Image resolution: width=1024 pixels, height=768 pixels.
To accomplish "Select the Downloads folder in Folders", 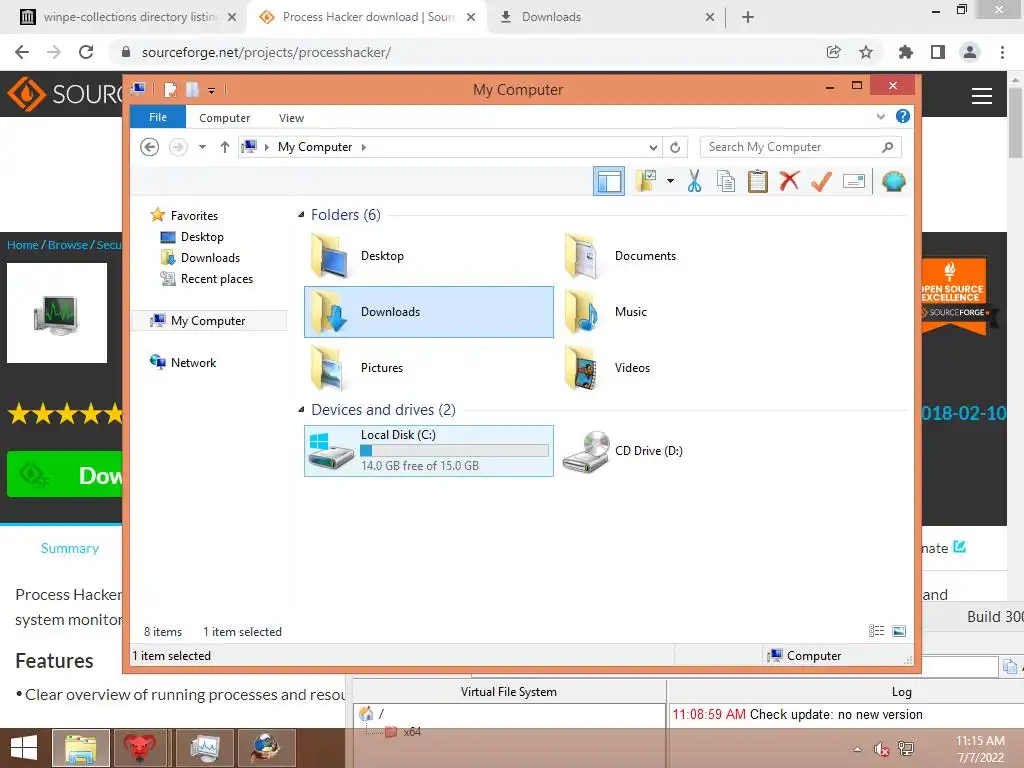I will pyautogui.click(x=428, y=312).
